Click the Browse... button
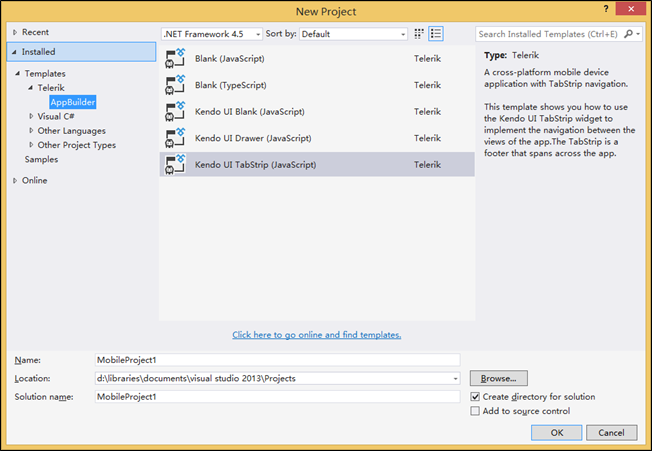652x451 pixels. 499,378
